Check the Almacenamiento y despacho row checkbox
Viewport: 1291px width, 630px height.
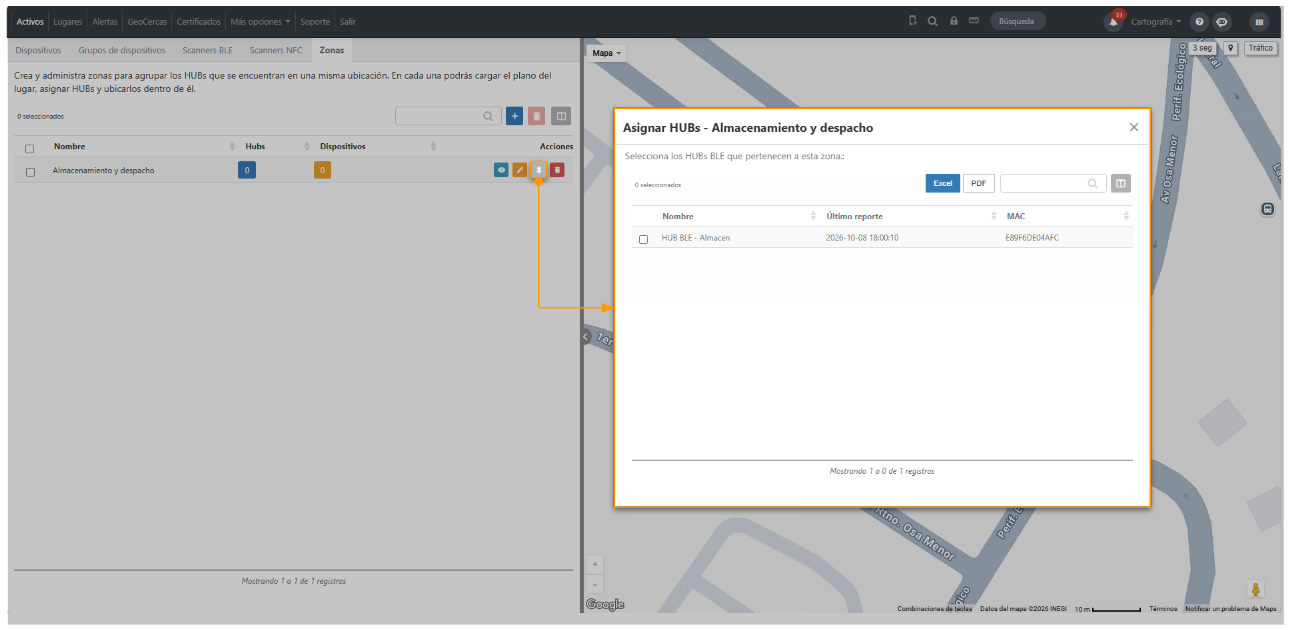[x=30, y=172]
